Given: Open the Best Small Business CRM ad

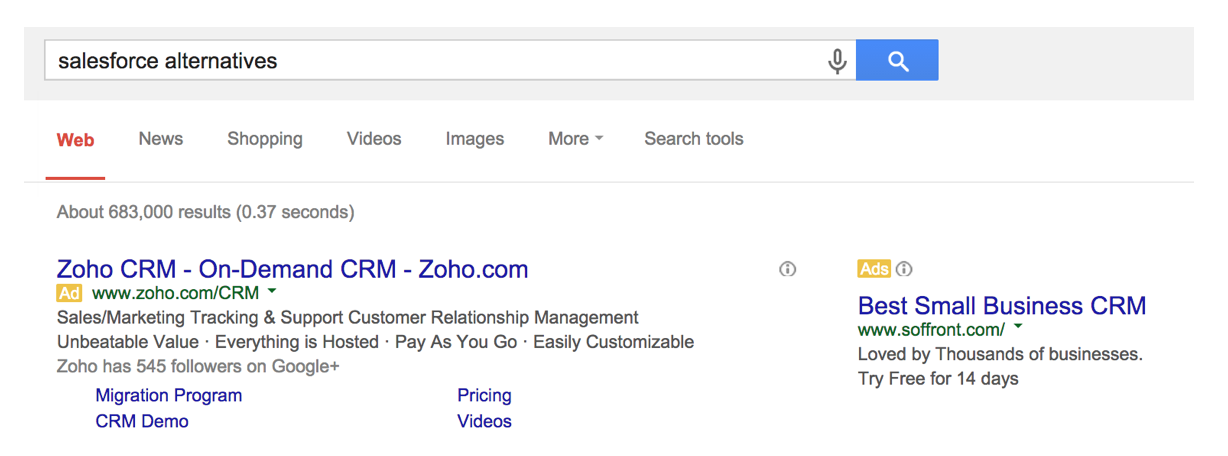Looking at the screenshot, I should pos(1002,305).
